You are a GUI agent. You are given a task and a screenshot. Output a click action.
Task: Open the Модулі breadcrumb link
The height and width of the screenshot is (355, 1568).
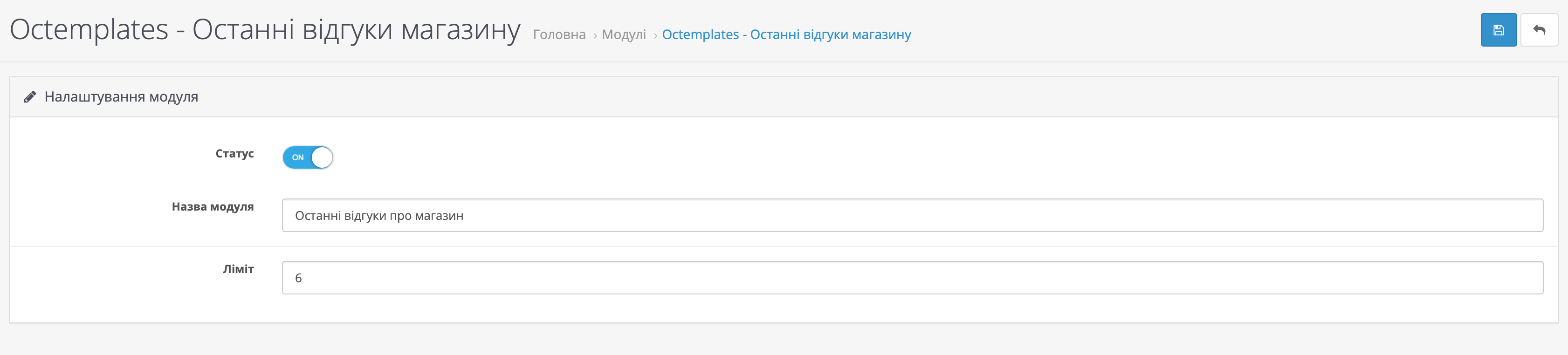pos(623,34)
